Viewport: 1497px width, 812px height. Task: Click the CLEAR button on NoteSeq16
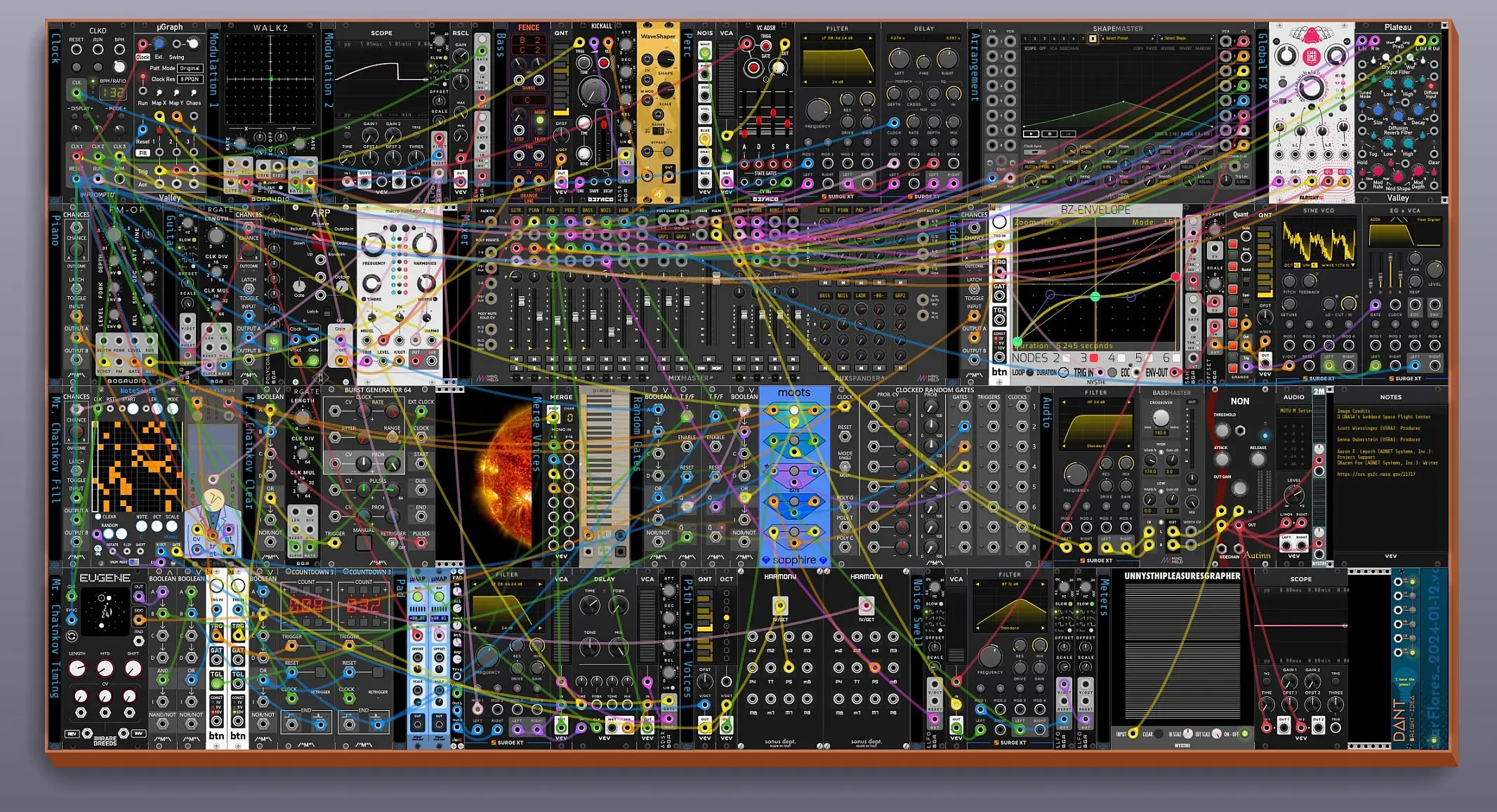pyautogui.click(x=98, y=517)
